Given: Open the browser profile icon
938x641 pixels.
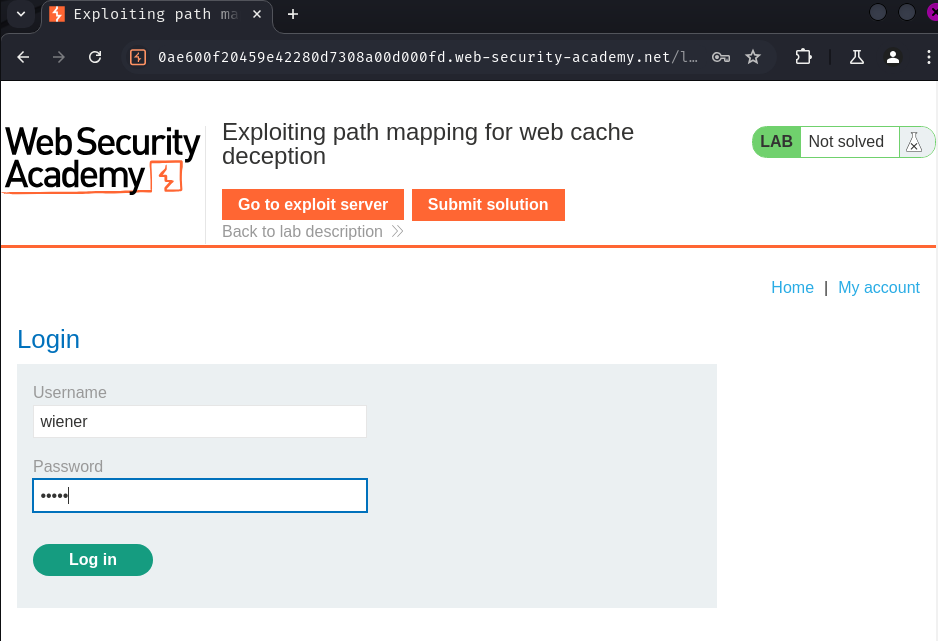Looking at the screenshot, I should (893, 57).
